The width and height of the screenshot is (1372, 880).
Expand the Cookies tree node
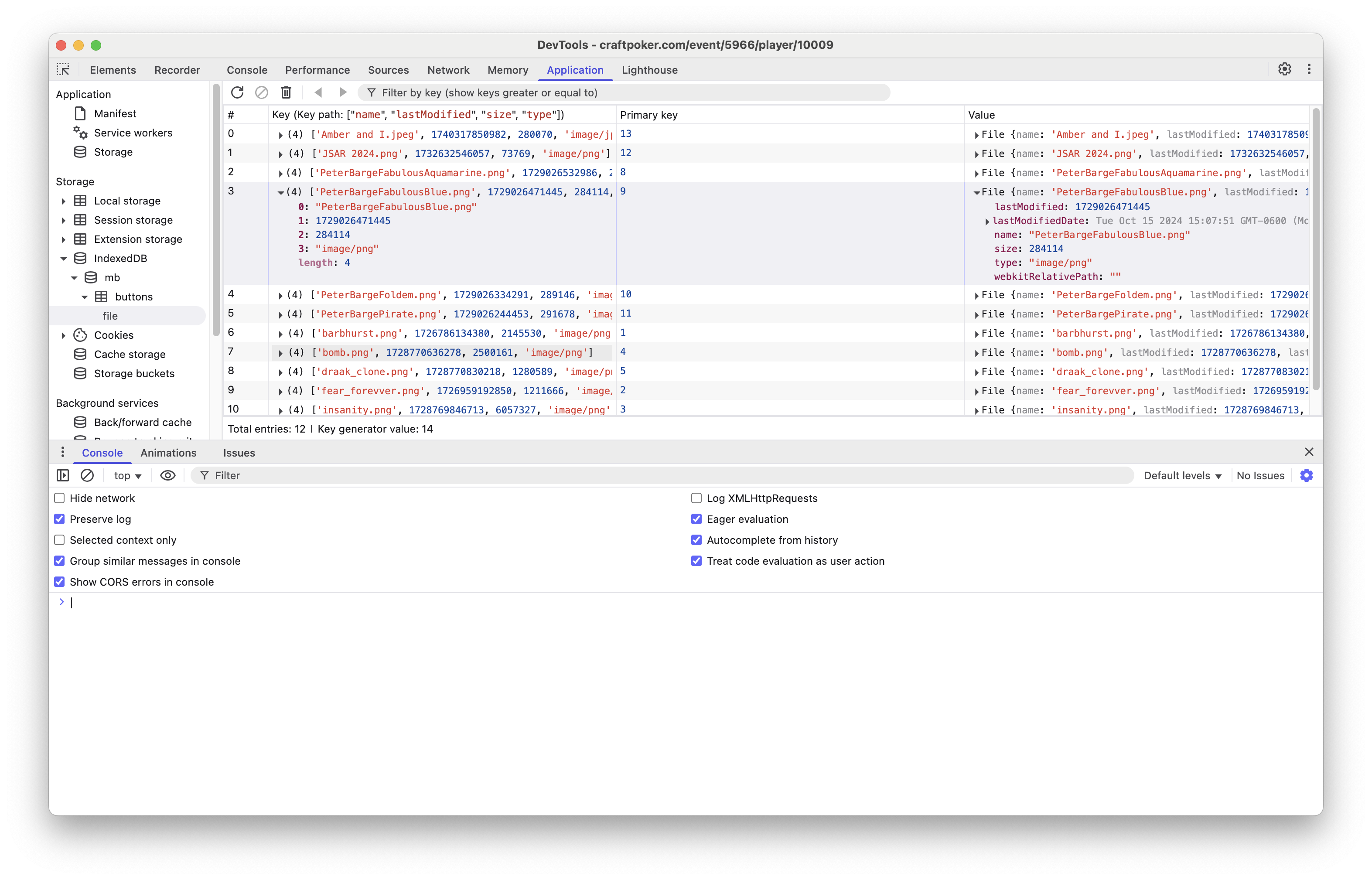63,335
